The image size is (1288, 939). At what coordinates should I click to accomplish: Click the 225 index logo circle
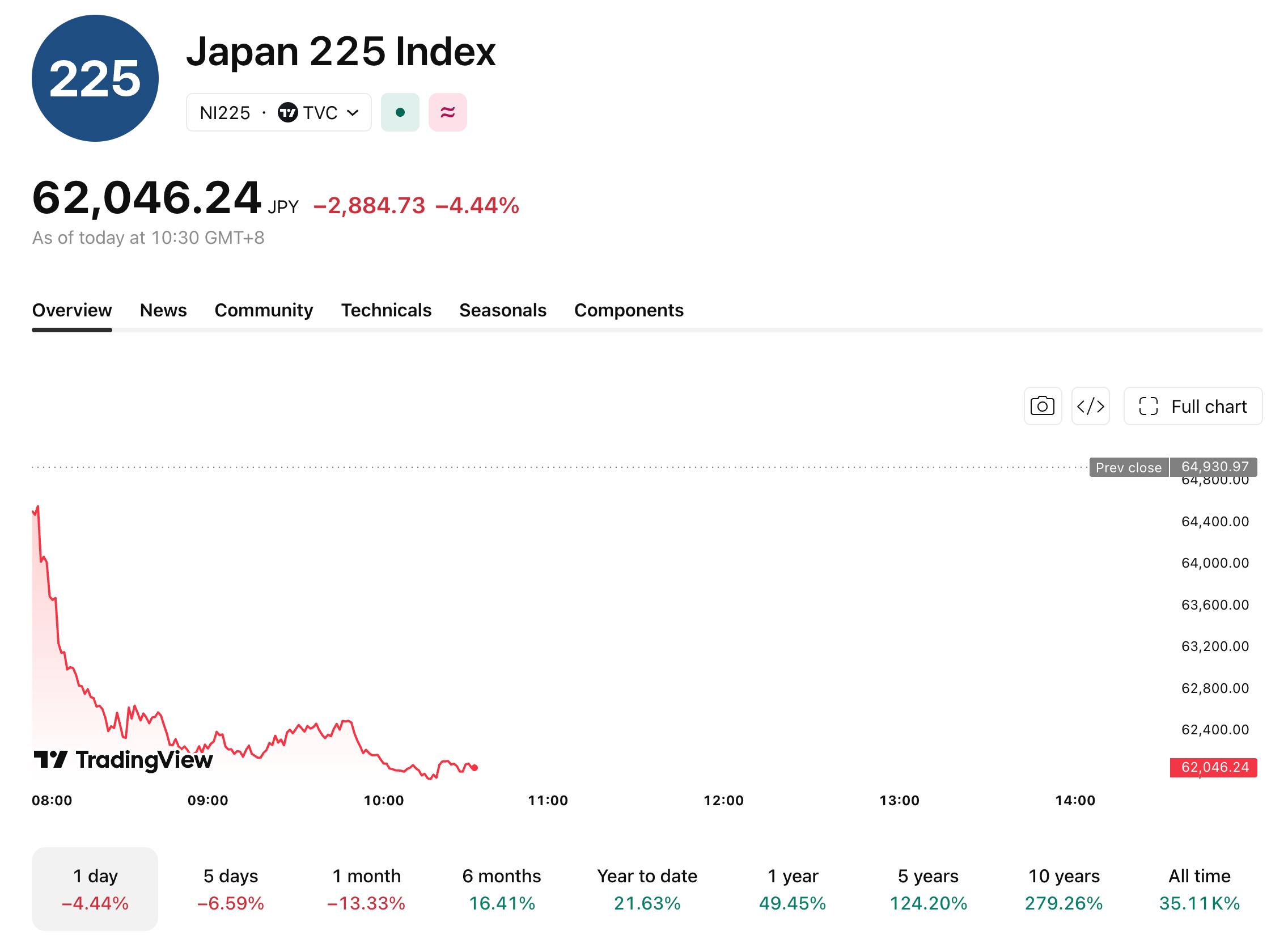[x=95, y=78]
